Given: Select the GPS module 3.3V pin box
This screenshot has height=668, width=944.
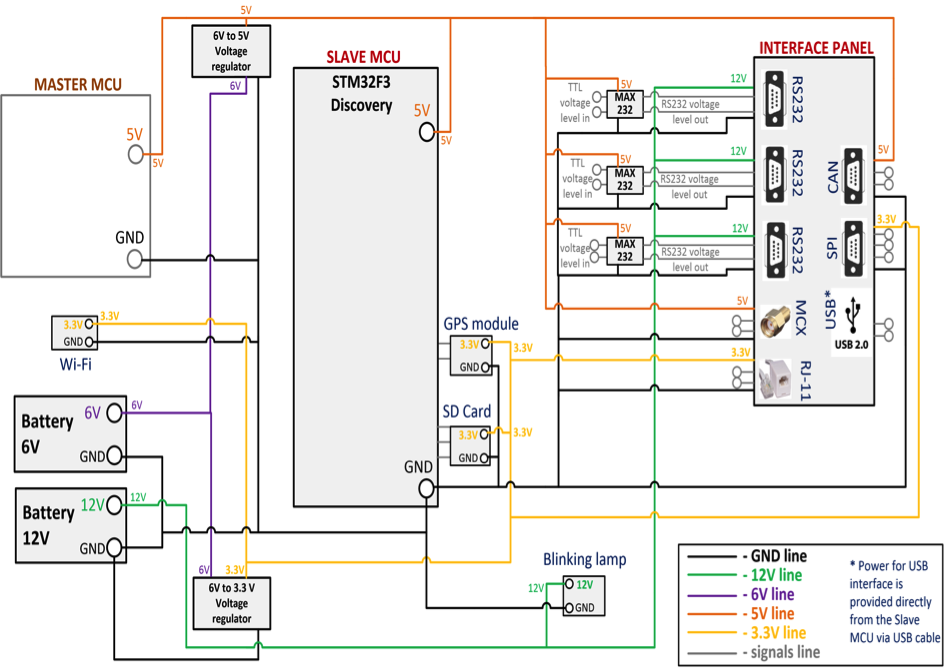Looking at the screenshot, I should (470, 345).
